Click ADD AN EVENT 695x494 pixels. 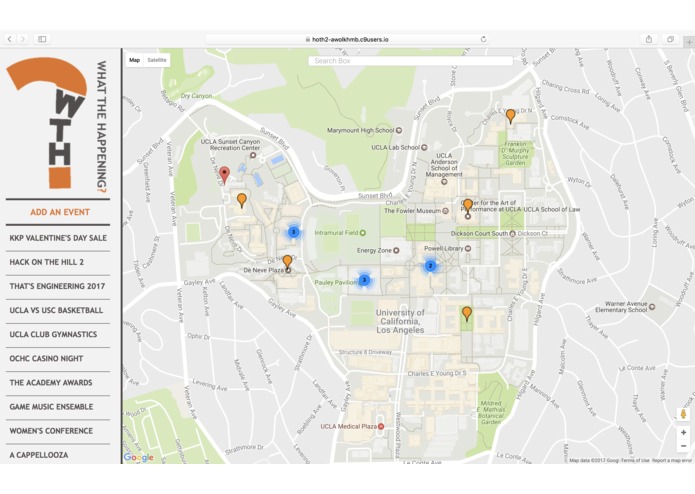[x=60, y=212]
